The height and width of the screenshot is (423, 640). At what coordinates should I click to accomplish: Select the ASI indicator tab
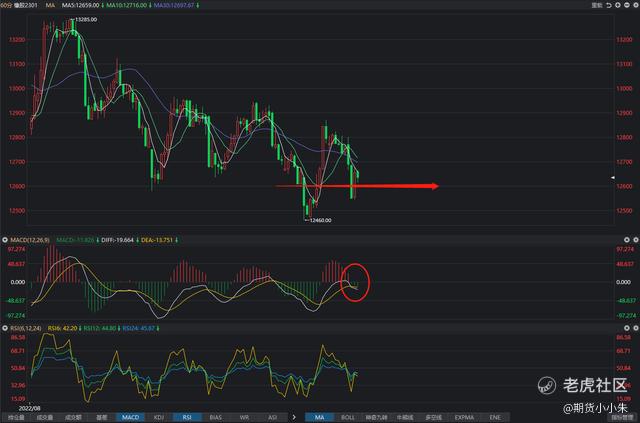click(x=272, y=417)
